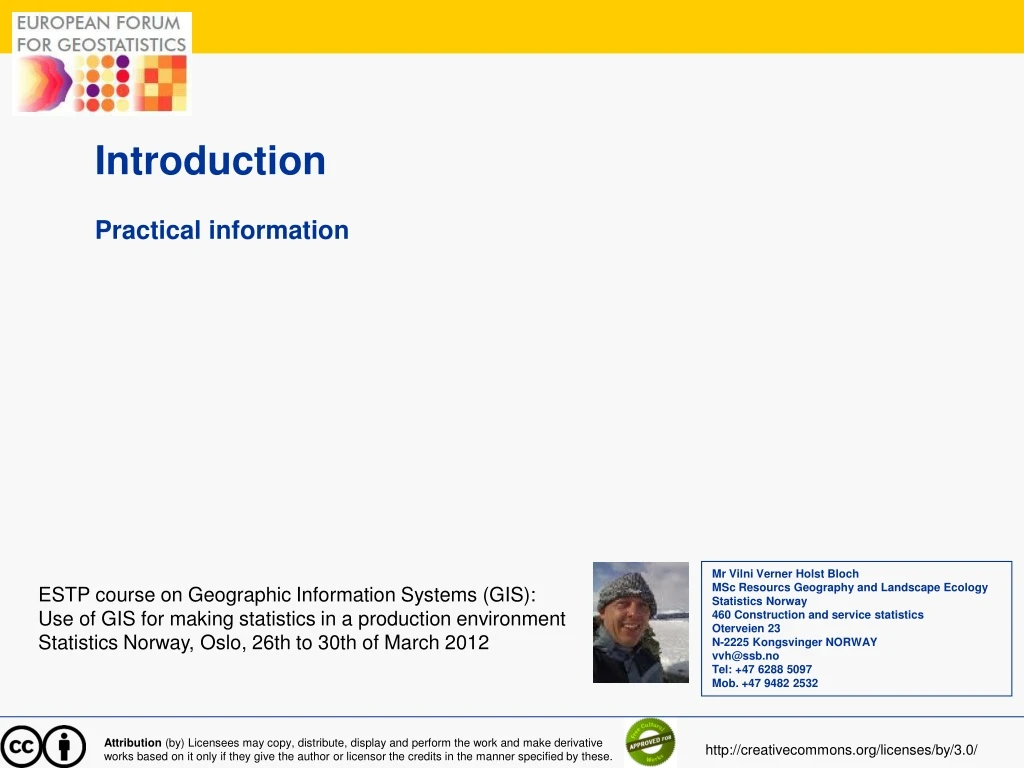Click the bold Attribution license text
Screen dimensions: 1024x768
click(x=133, y=743)
